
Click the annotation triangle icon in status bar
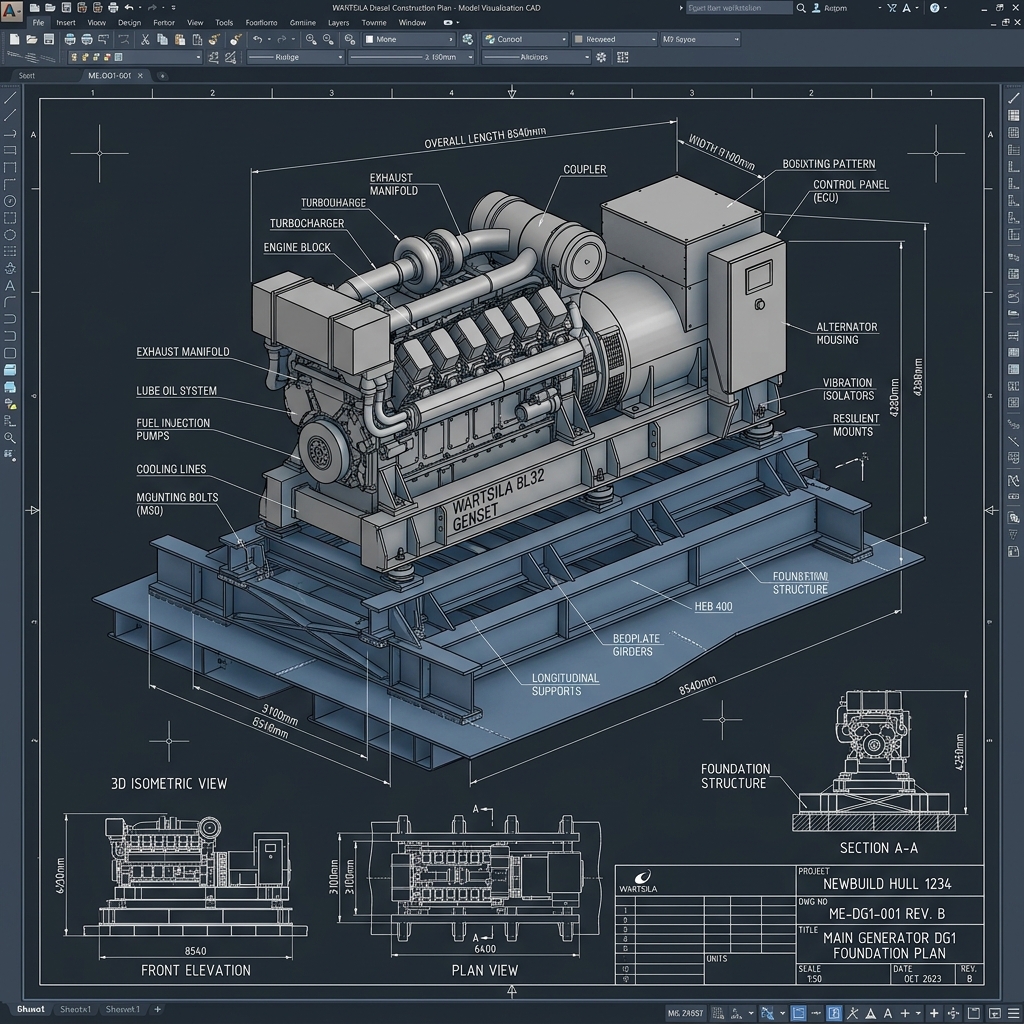(x=871, y=1014)
